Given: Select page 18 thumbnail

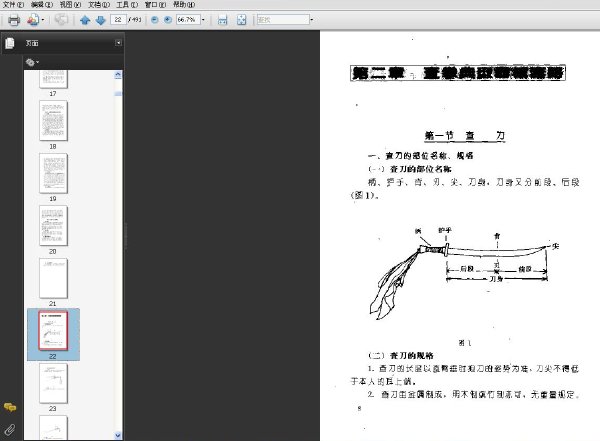Looking at the screenshot, I should (x=53, y=121).
